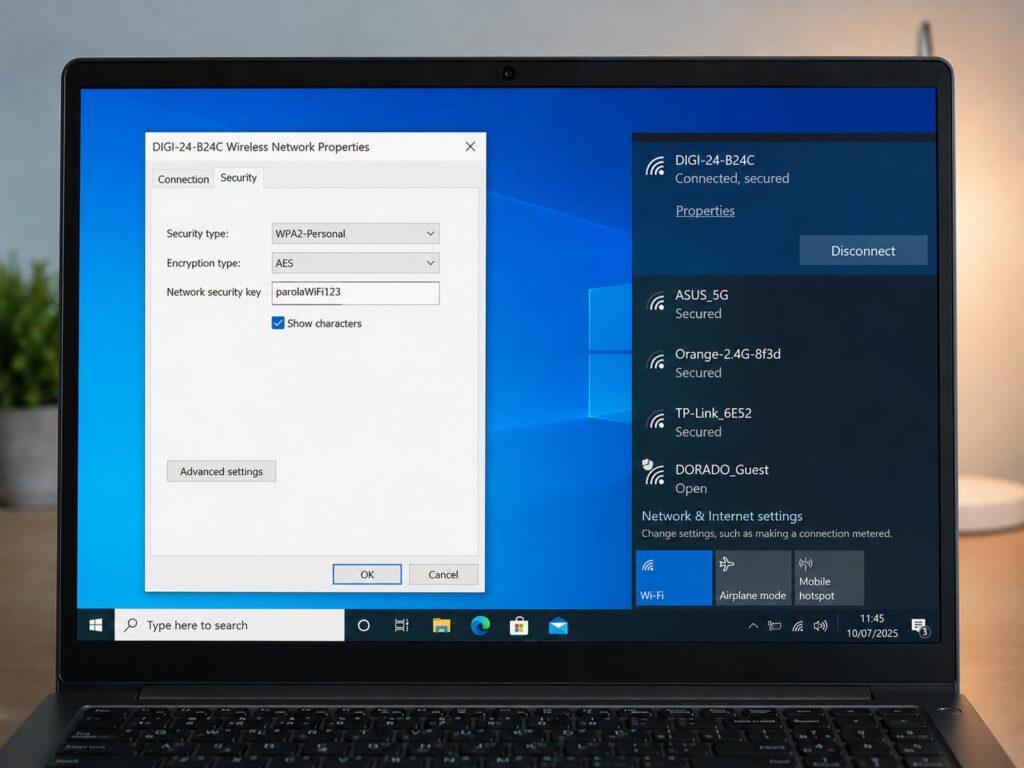Image resolution: width=1024 pixels, height=768 pixels.
Task: Click the Type here to search box
Action: [230, 625]
